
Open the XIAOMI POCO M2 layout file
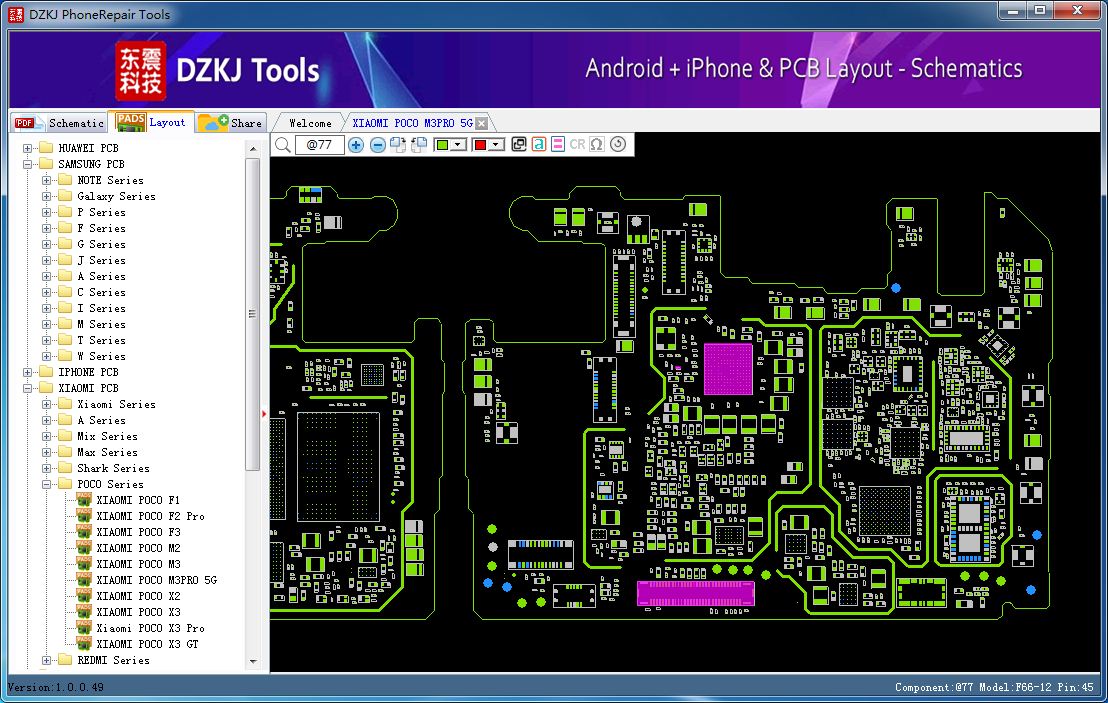point(138,548)
